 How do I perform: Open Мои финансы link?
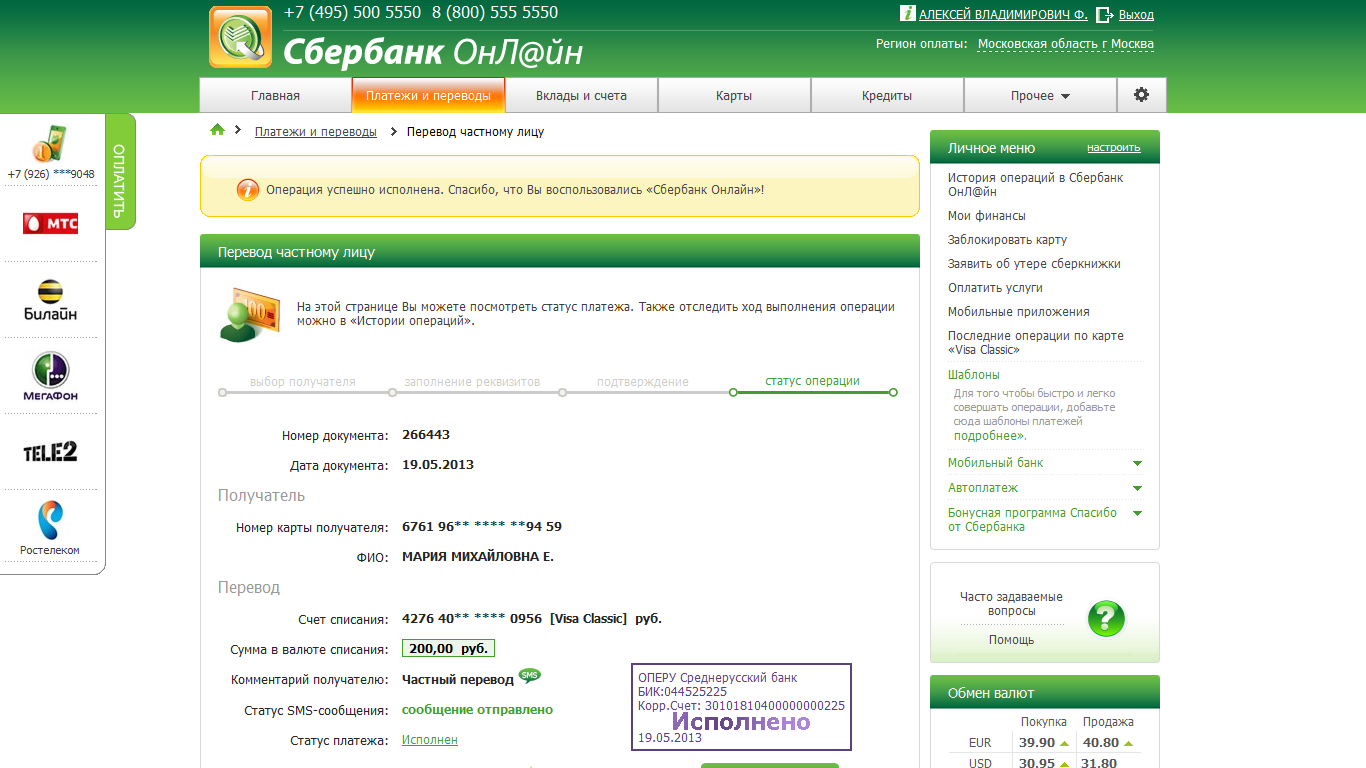click(x=987, y=216)
